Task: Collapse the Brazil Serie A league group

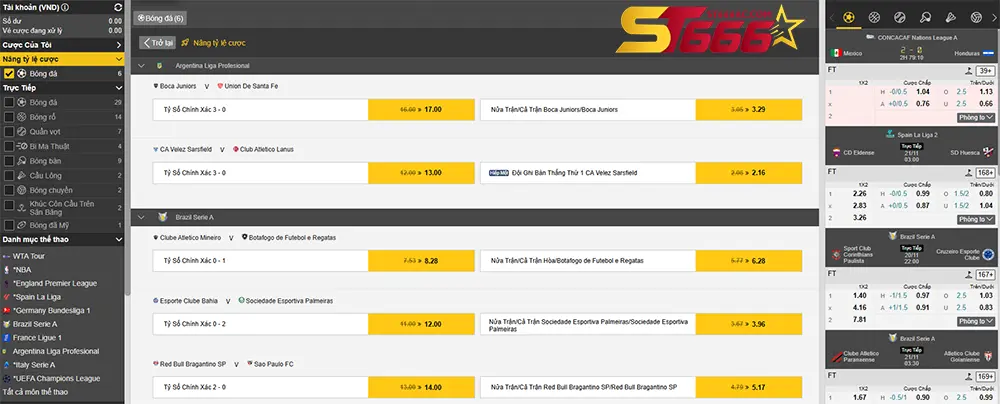Action: point(141,218)
